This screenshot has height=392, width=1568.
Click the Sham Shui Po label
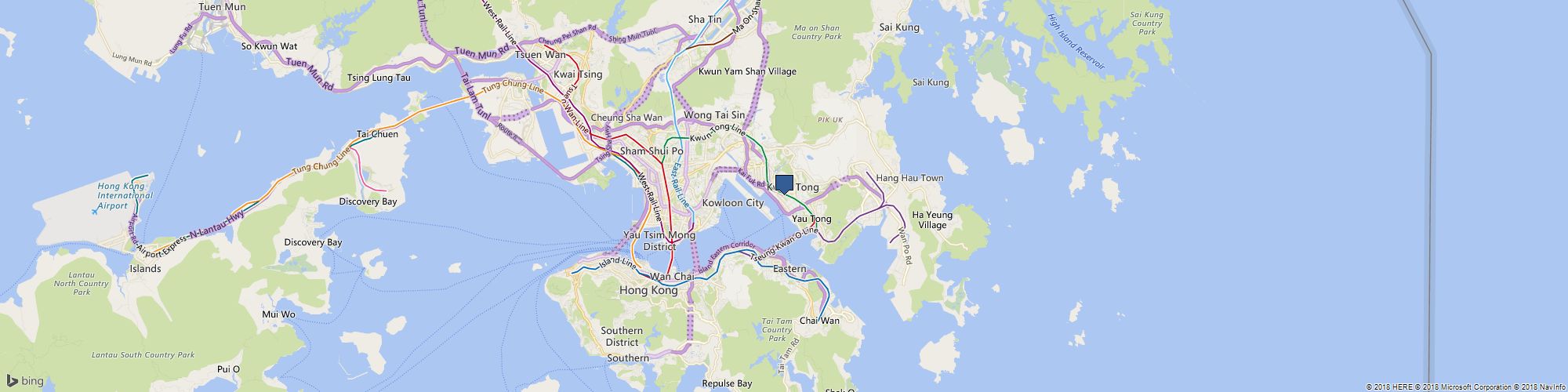[652, 151]
